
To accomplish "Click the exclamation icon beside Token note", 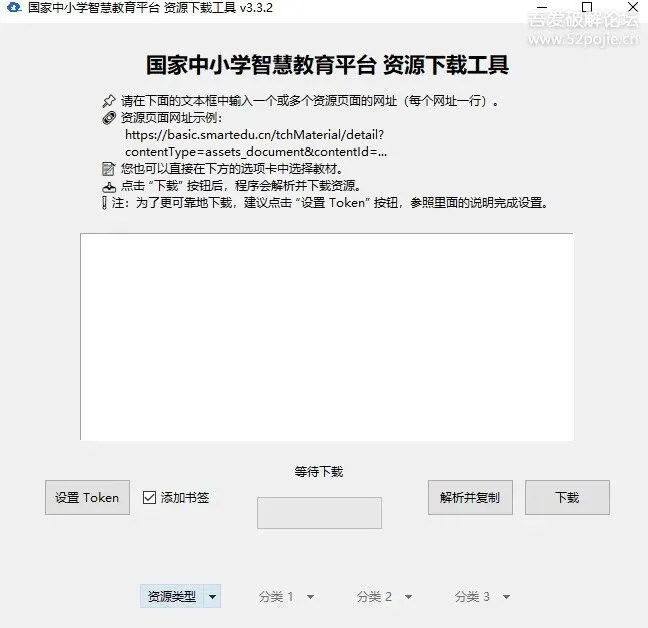I will tap(104, 203).
